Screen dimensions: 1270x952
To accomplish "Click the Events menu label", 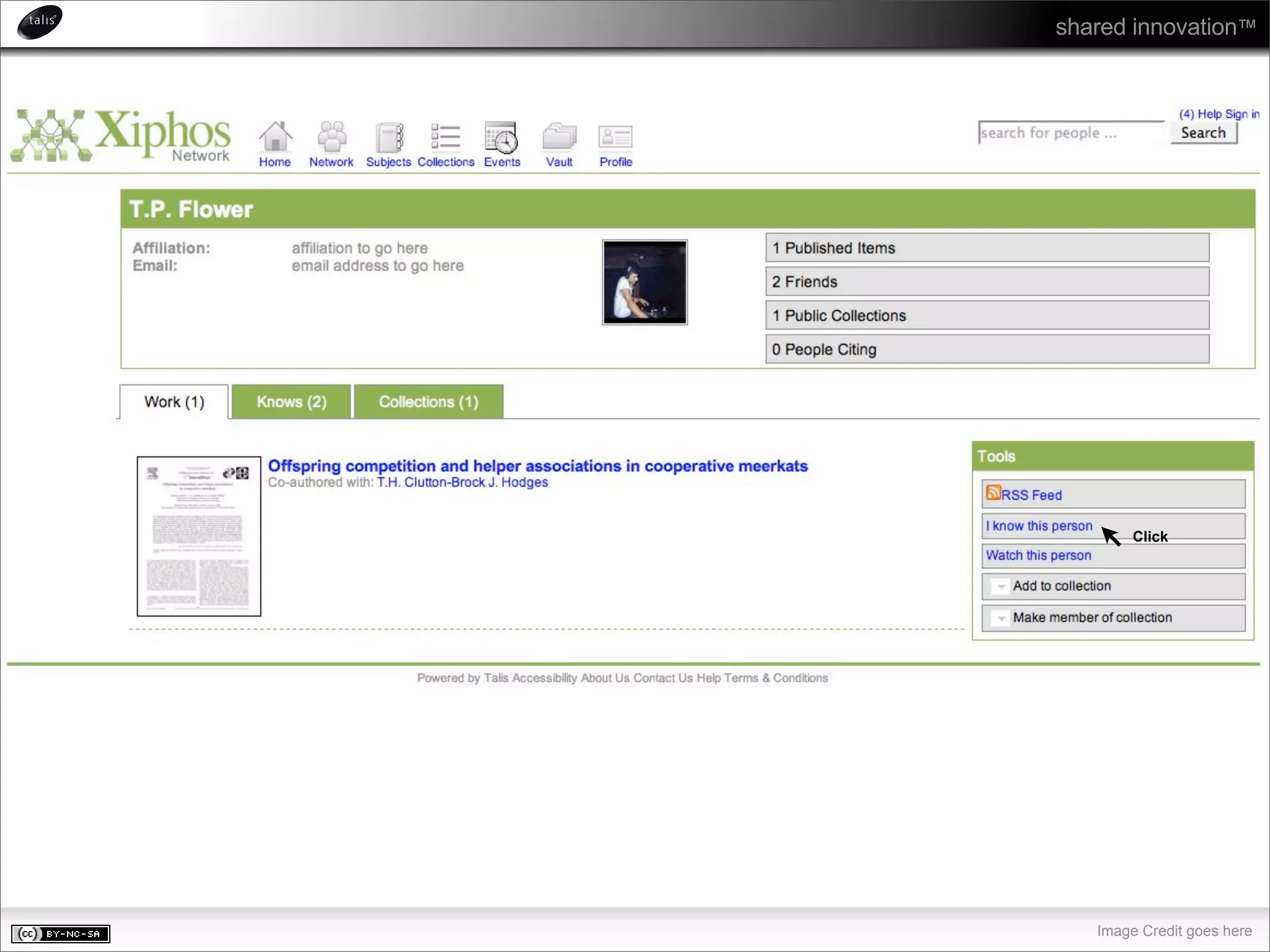I will point(502,162).
